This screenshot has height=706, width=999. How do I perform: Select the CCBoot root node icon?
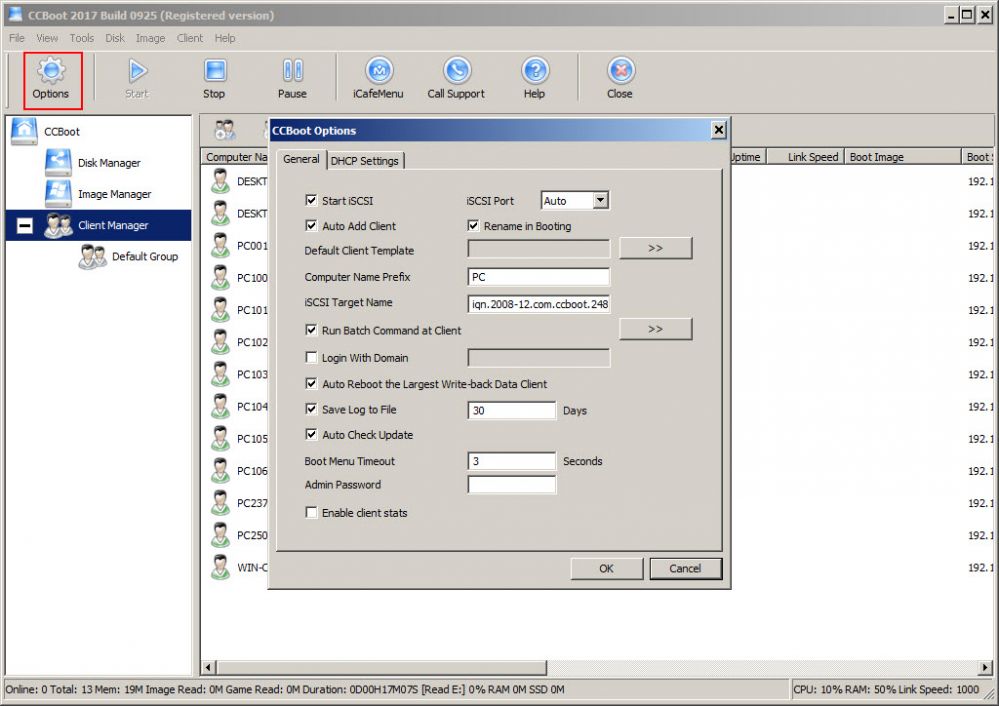[24, 131]
